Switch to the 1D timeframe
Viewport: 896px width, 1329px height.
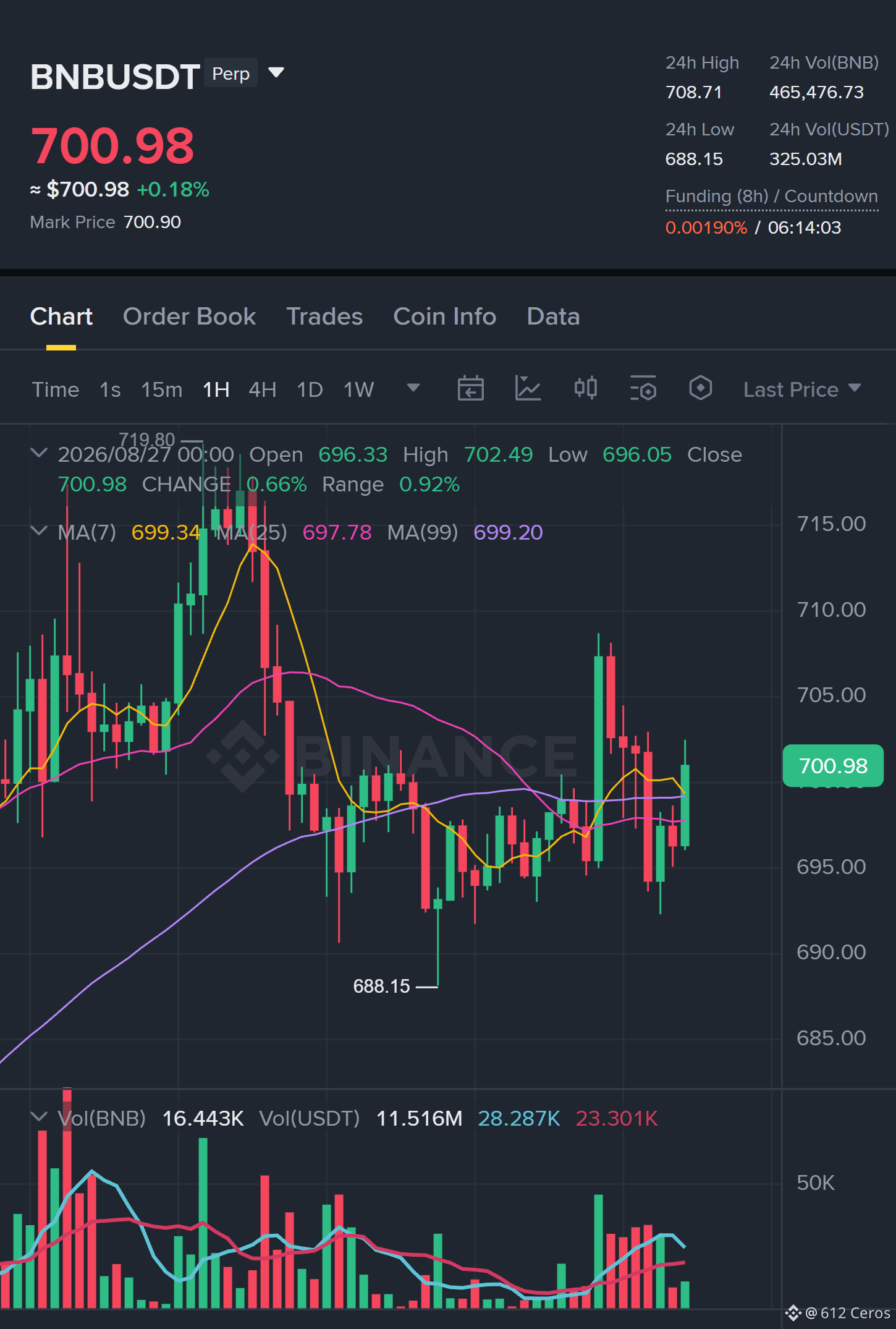[x=310, y=389]
